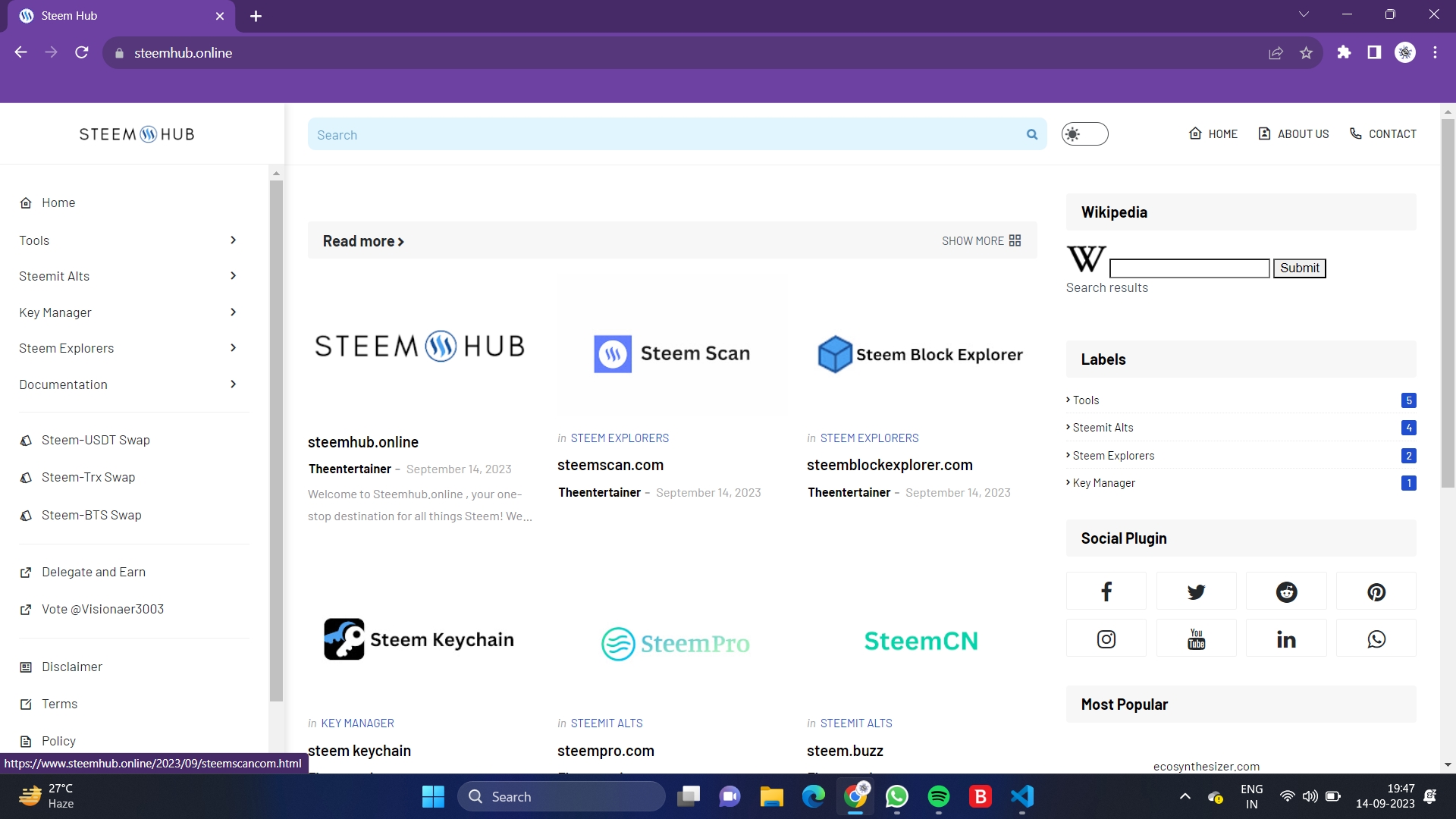Open the Reddit social icon
This screenshot has width=1456, height=819.
click(x=1286, y=591)
